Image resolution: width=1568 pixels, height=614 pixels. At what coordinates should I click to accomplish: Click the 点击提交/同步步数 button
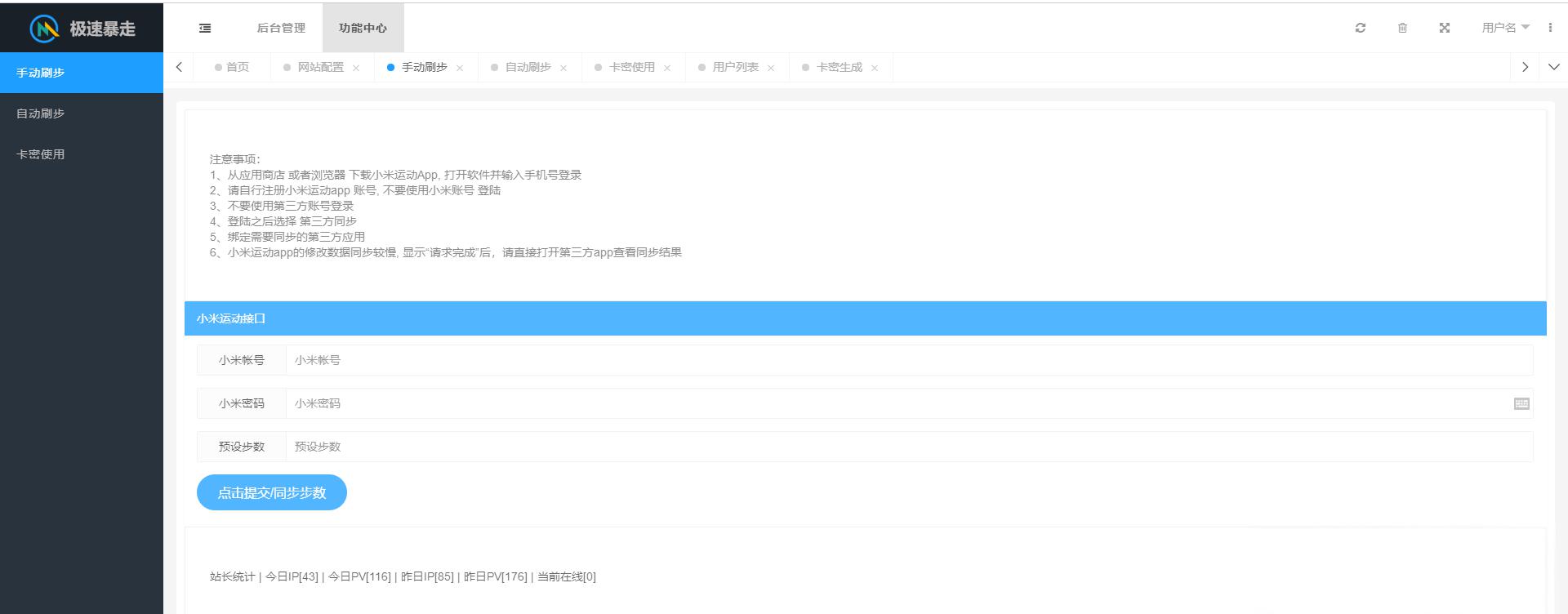click(272, 492)
